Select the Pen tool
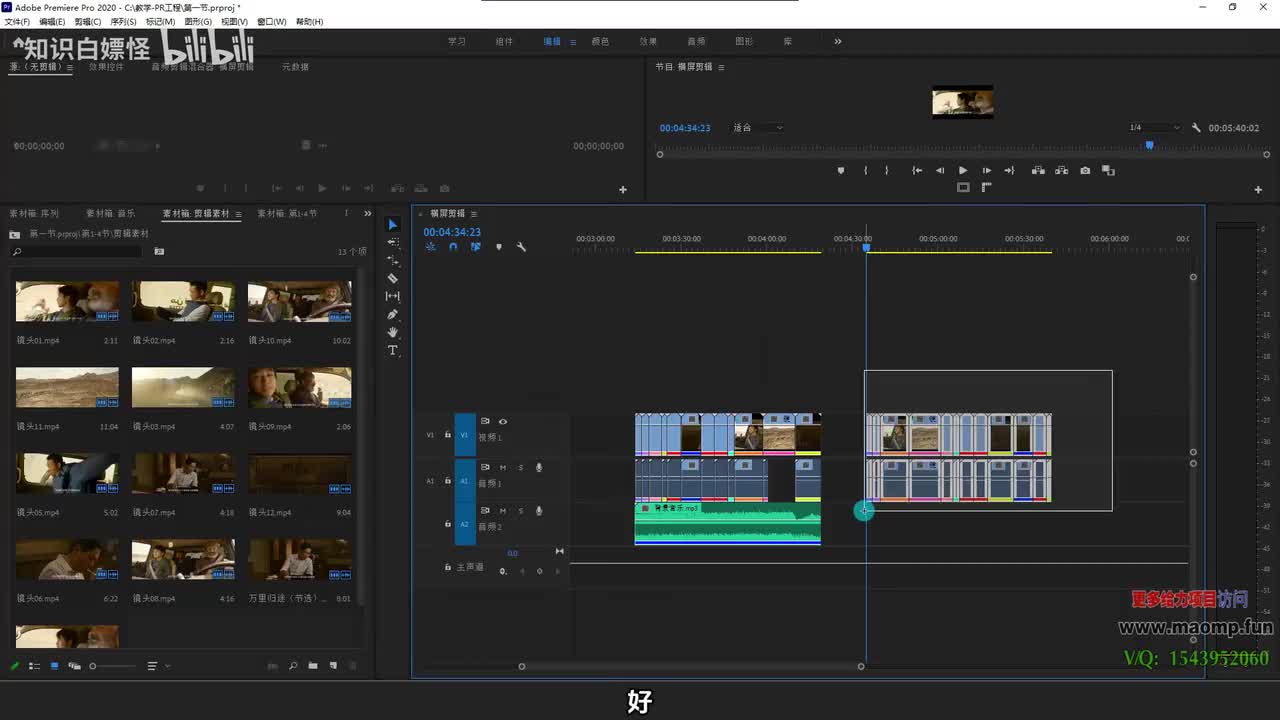 point(392,315)
